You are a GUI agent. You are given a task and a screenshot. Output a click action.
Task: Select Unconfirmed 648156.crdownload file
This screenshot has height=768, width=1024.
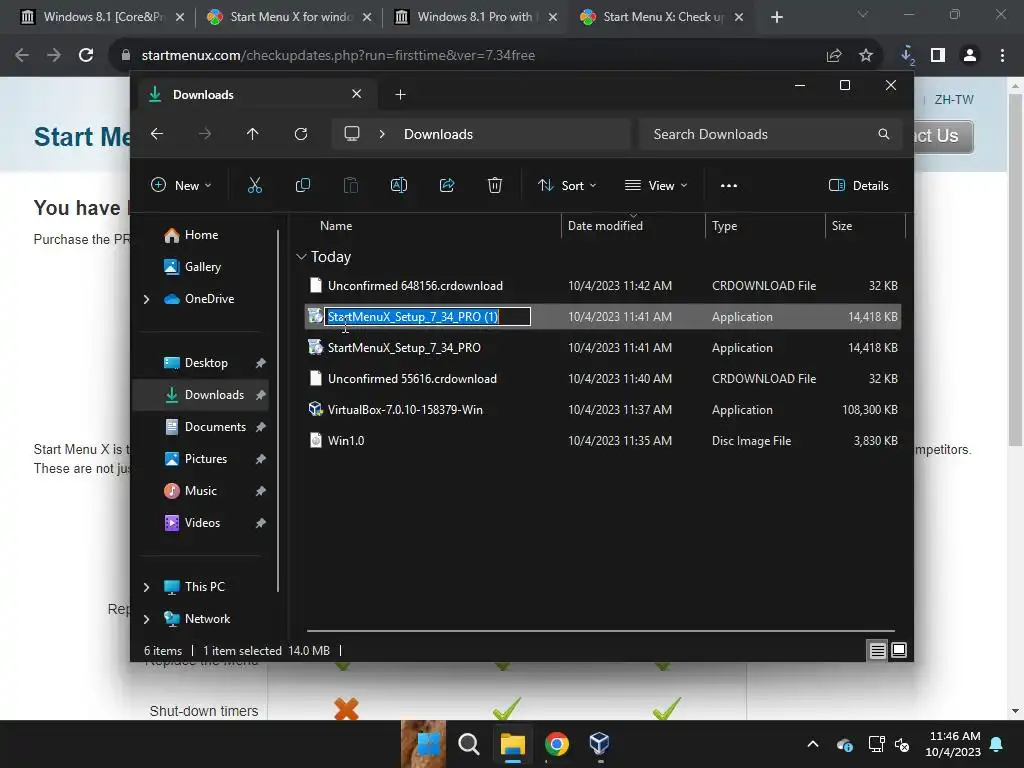coord(603,285)
